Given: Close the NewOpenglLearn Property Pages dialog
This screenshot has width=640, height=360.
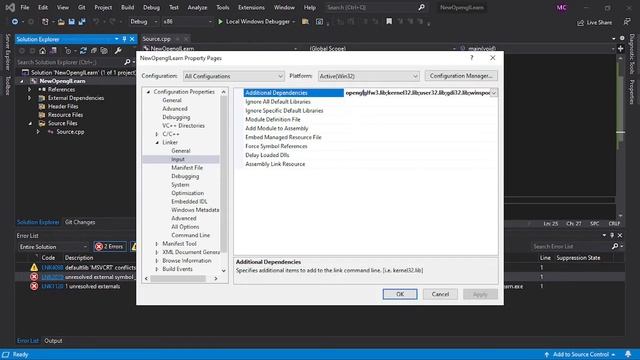Looking at the screenshot, I should (x=493, y=58).
